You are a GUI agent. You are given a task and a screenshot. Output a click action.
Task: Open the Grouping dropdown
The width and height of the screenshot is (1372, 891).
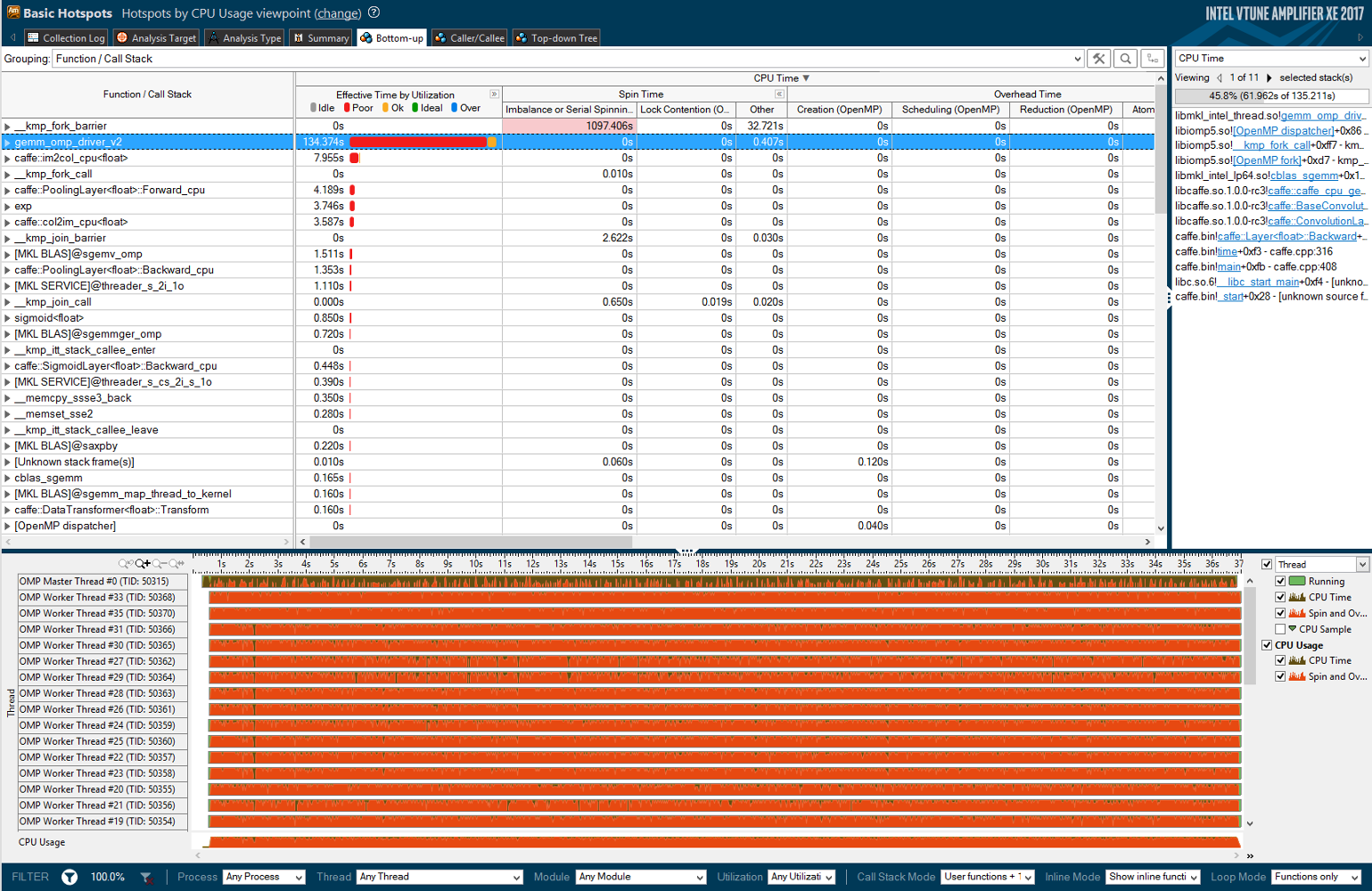[x=569, y=59]
